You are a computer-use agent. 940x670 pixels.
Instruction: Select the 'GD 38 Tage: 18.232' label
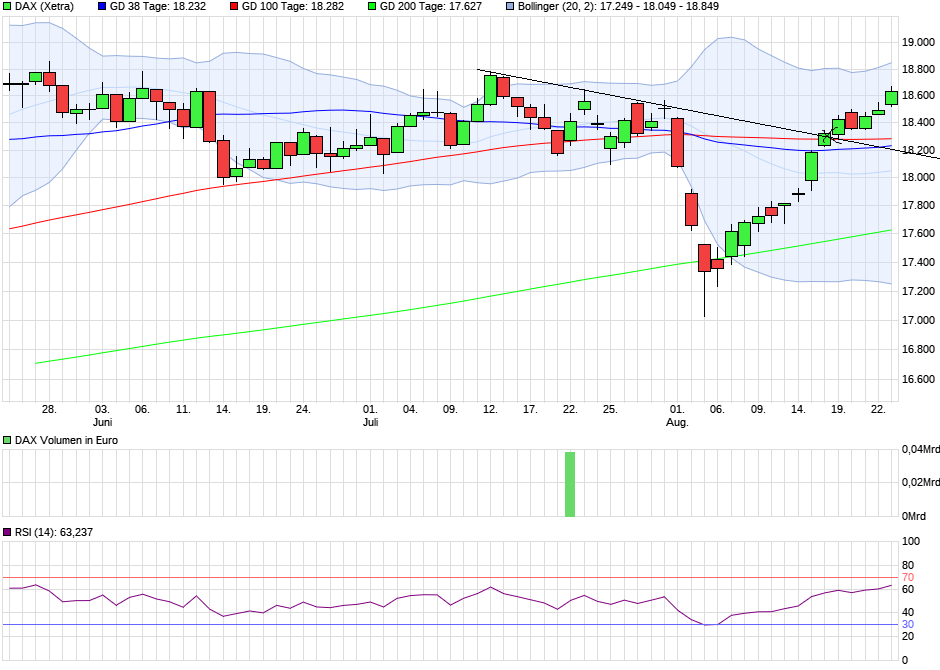coord(158,7)
